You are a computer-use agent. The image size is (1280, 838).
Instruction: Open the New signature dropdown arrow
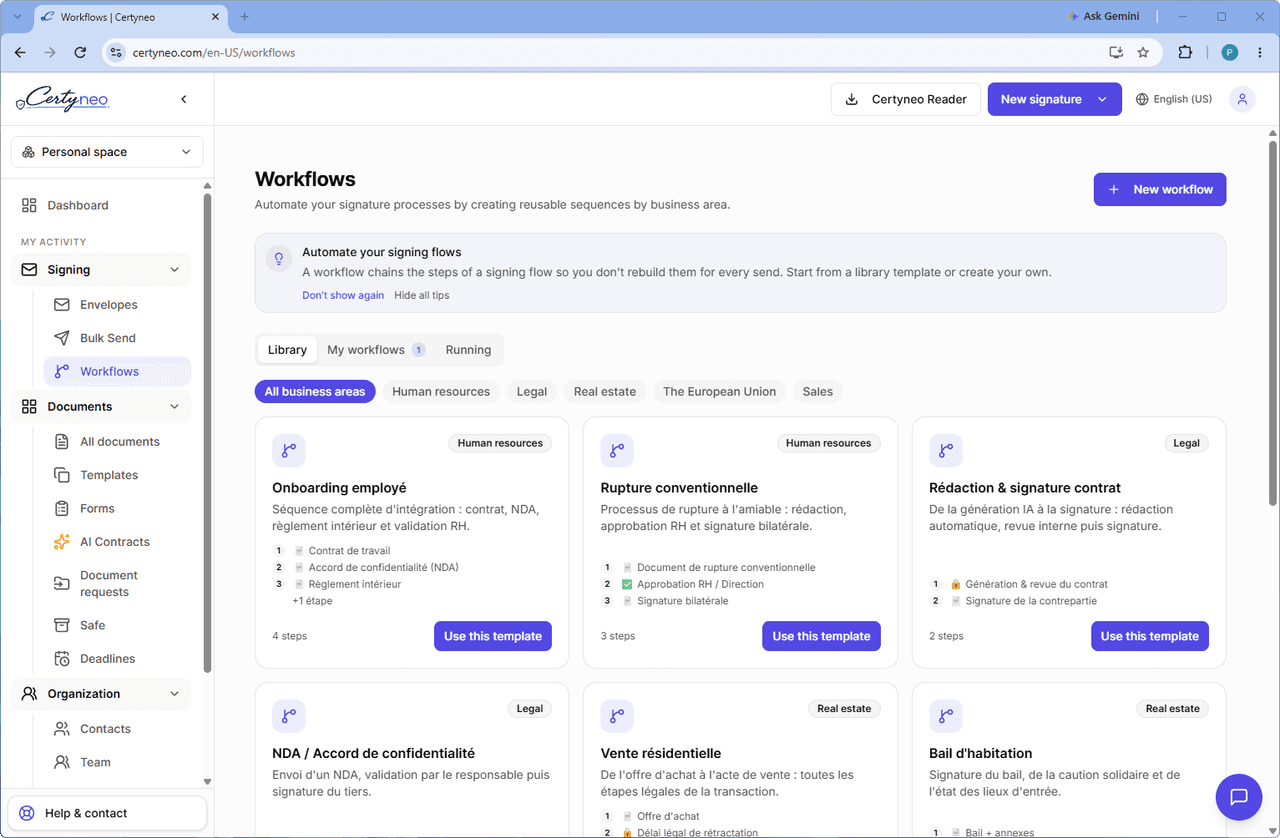tap(1103, 99)
